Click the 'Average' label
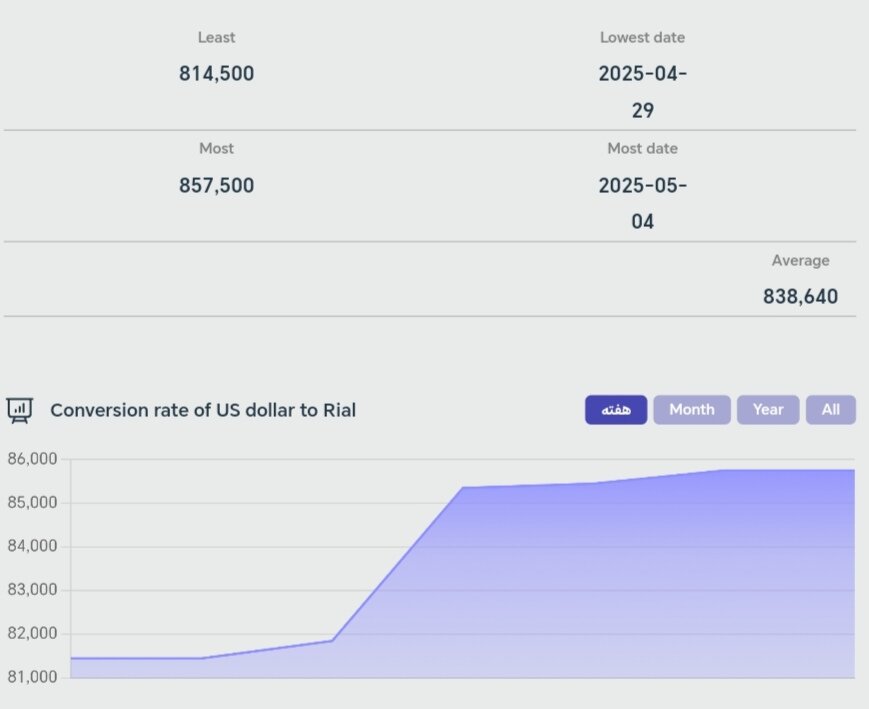This screenshot has width=869, height=709. point(800,260)
